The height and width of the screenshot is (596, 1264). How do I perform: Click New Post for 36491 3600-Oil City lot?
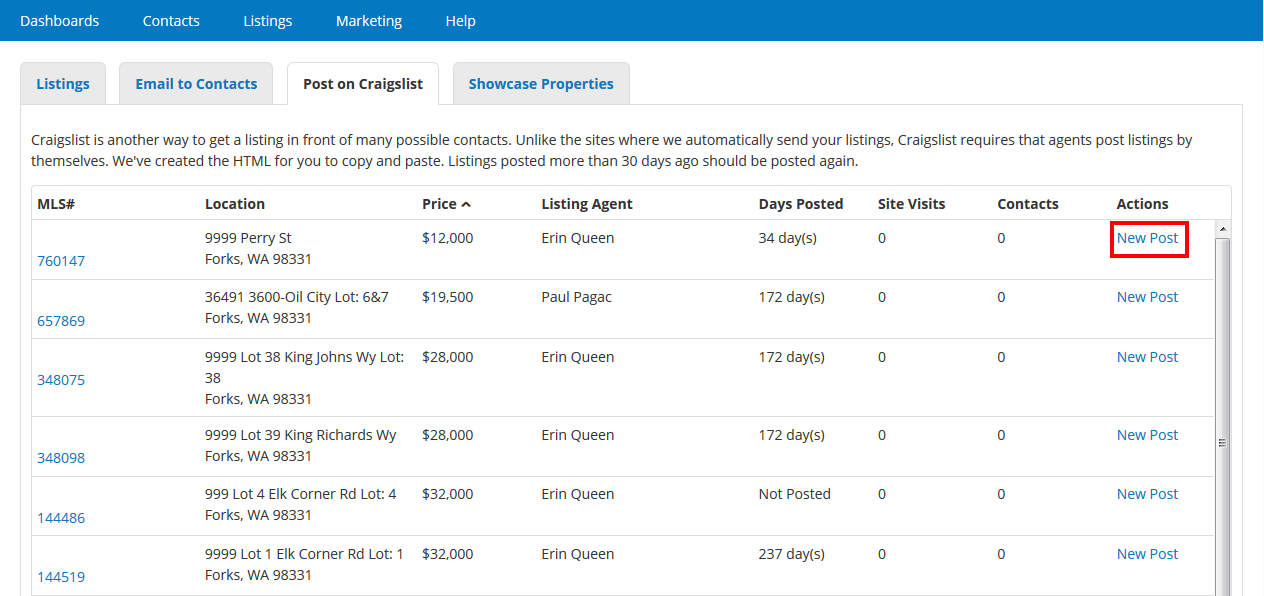coord(1148,297)
